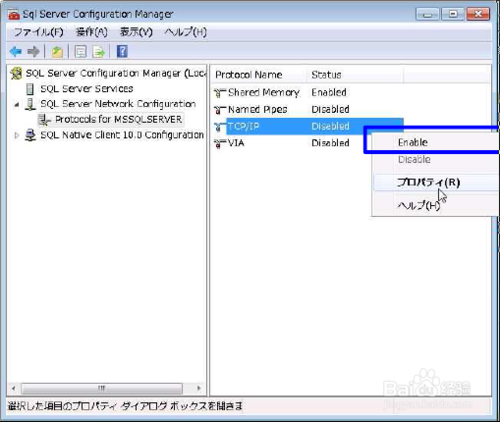The image size is (500, 422).
Task: Select SQL Server Configuration Manager root node
Action: 116,73
